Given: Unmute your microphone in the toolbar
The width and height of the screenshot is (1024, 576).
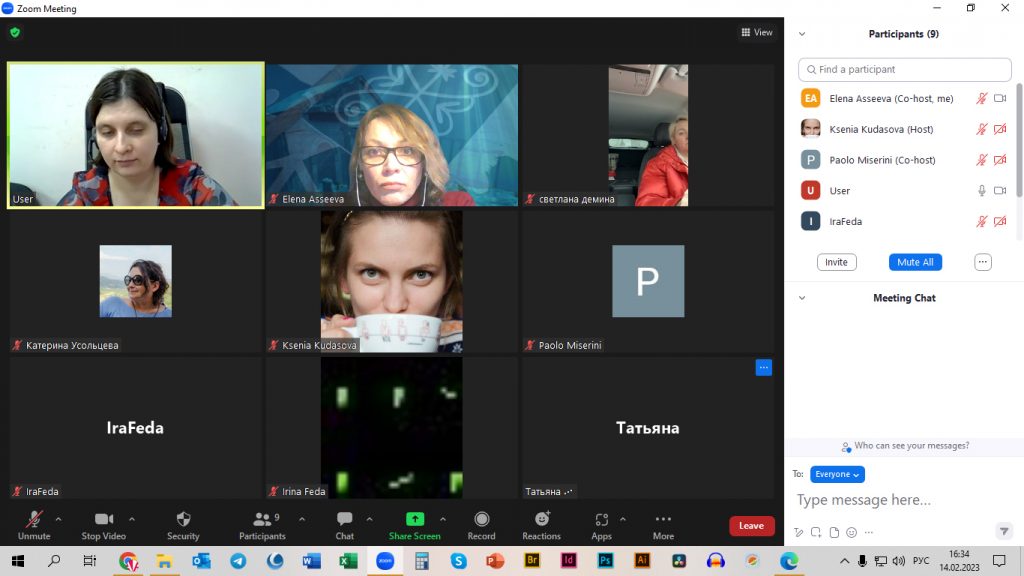Looking at the screenshot, I should [x=34, y=520].
